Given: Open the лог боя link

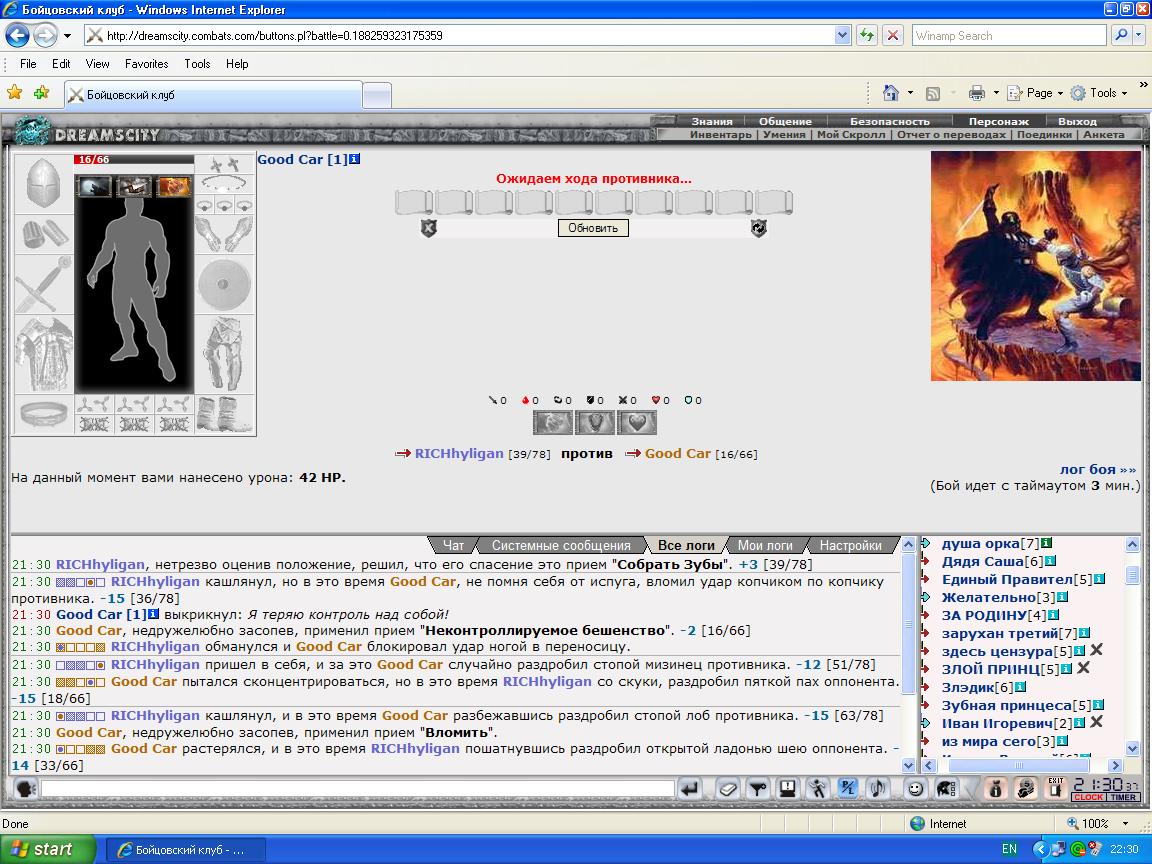Looking at the screenshot, I should [x=1098, y=469].
